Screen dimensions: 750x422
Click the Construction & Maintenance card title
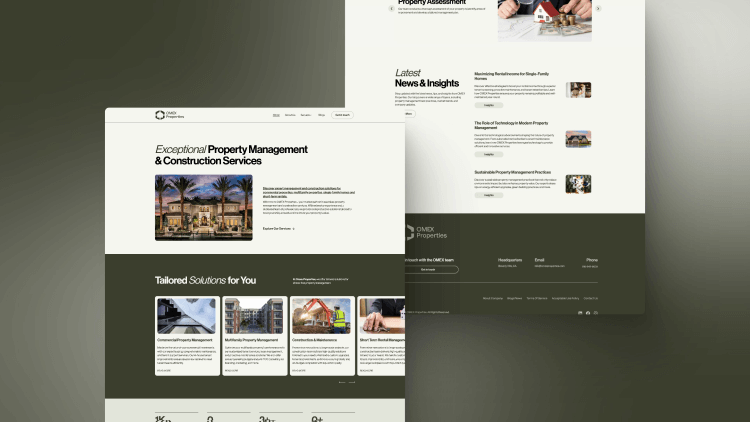tap(314, 340)
